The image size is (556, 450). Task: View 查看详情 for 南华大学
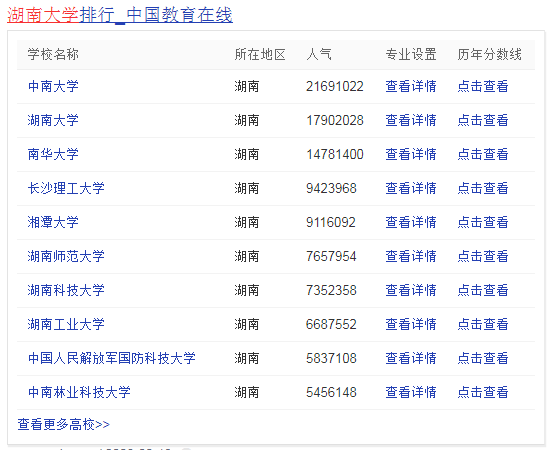[x=411, y=154]
